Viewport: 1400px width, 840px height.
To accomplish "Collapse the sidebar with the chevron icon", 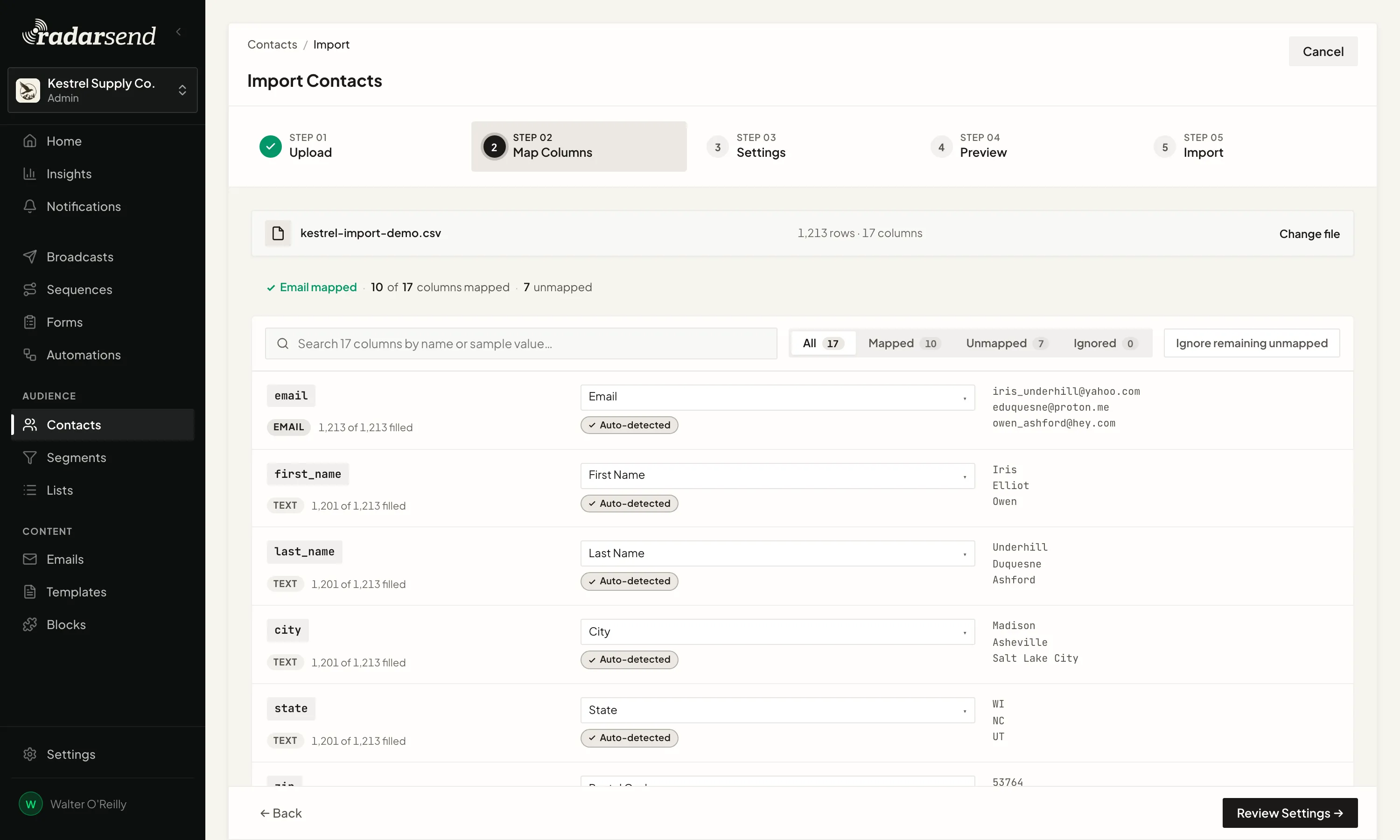I will tap(179, 32).
